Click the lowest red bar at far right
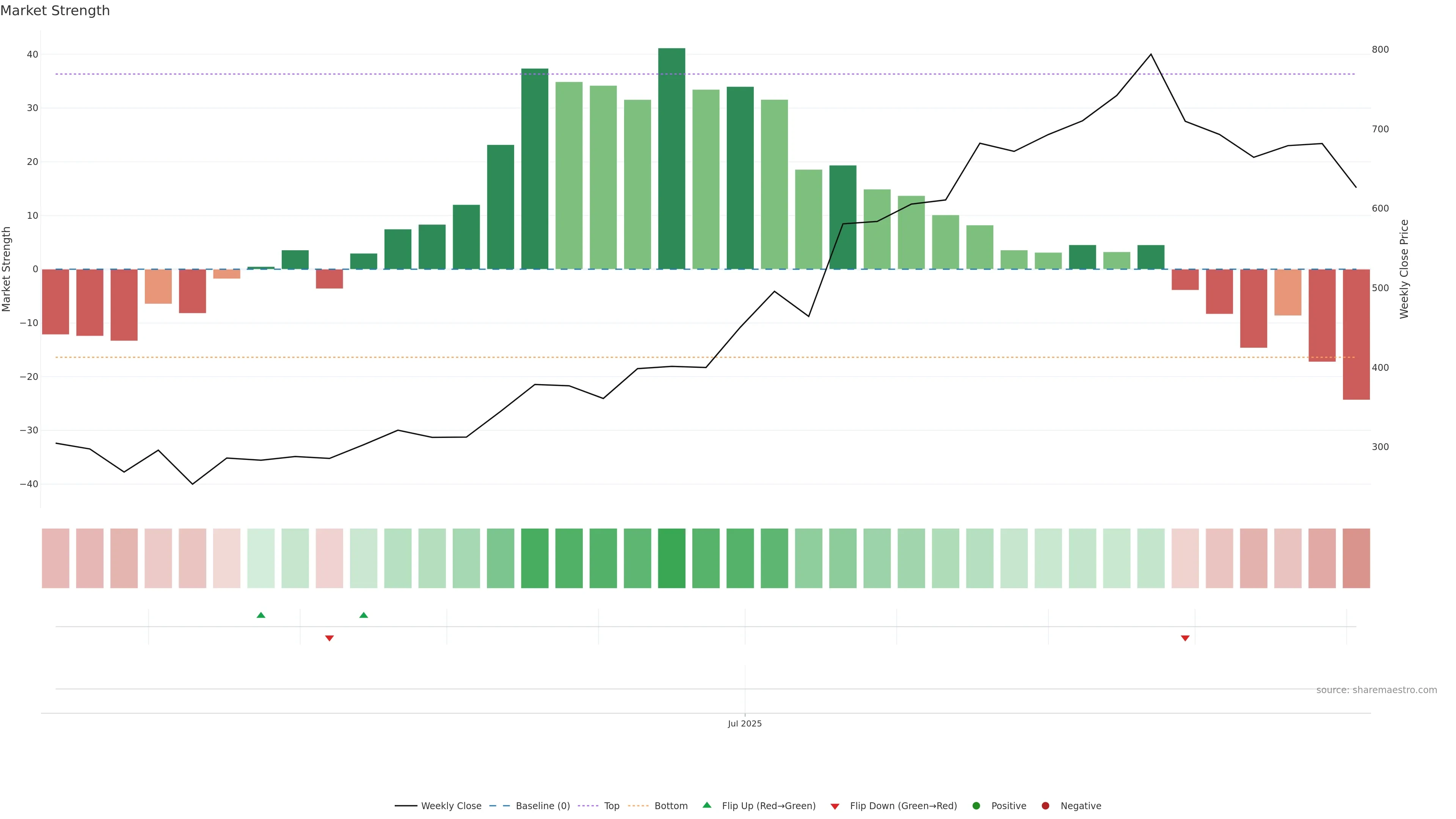 pos(1356,334)
